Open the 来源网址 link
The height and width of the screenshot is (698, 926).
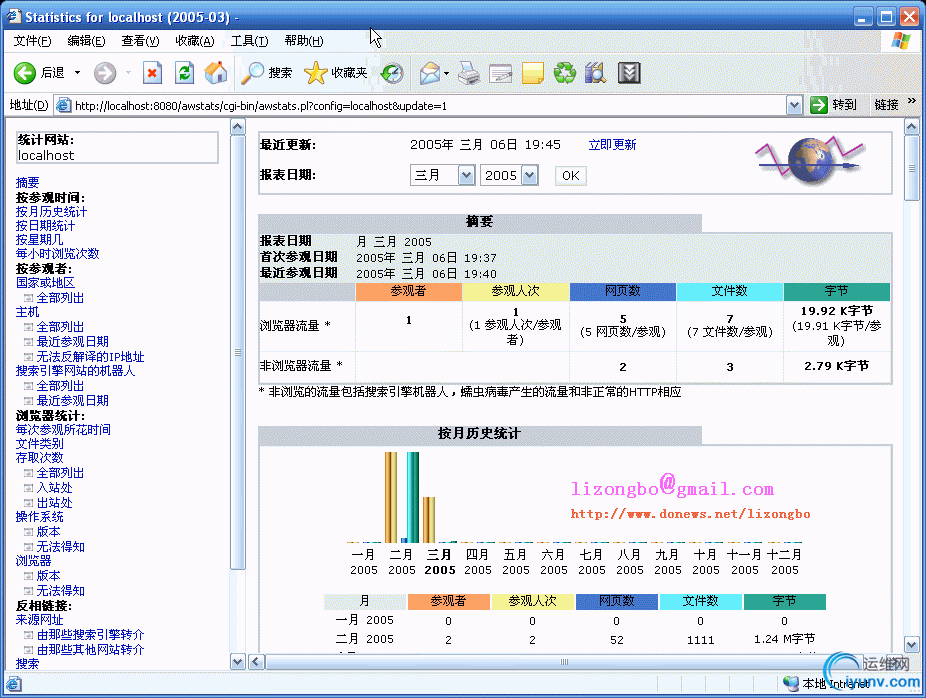point(39,619)
